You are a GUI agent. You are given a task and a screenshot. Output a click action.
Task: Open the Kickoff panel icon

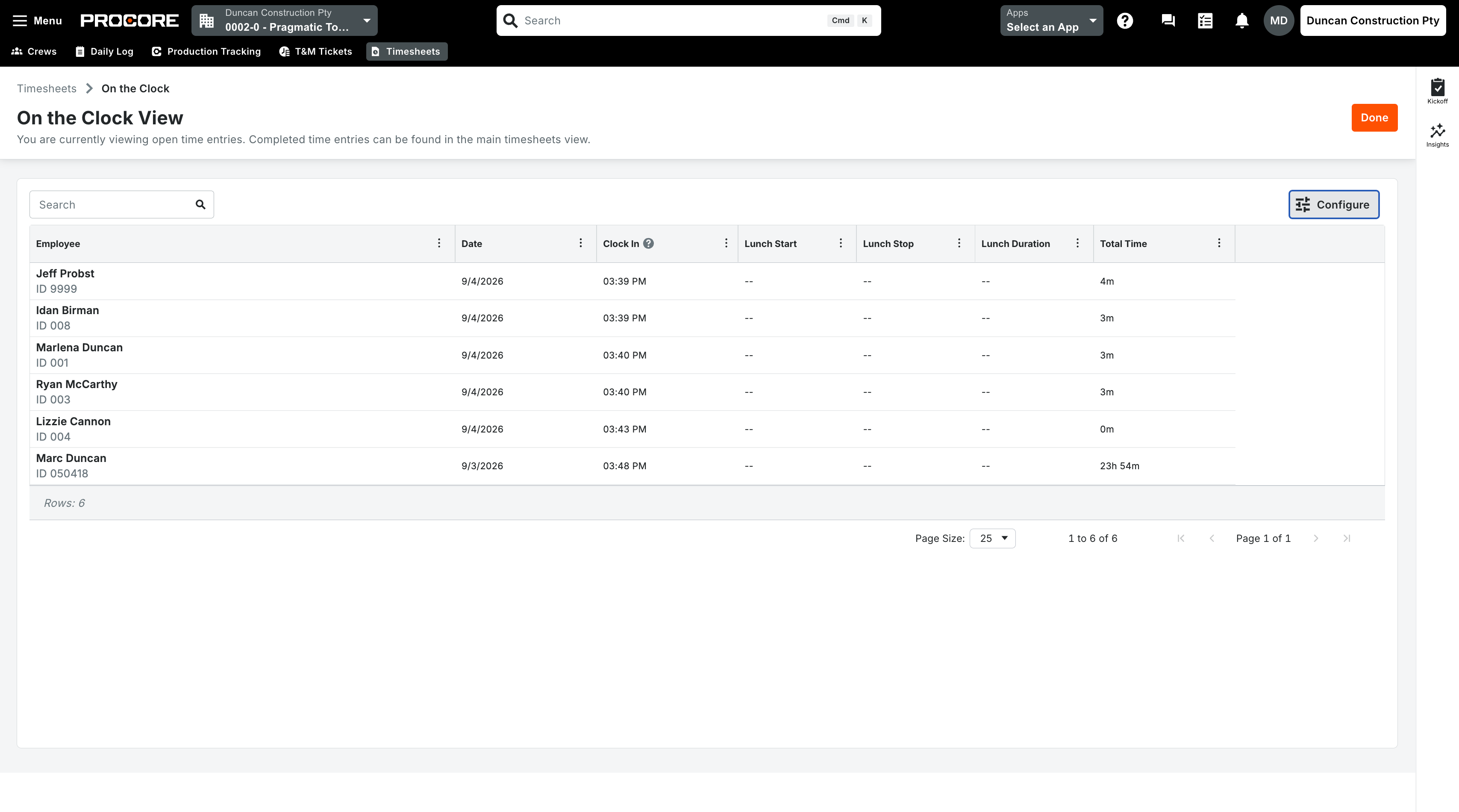(1438, 91)
